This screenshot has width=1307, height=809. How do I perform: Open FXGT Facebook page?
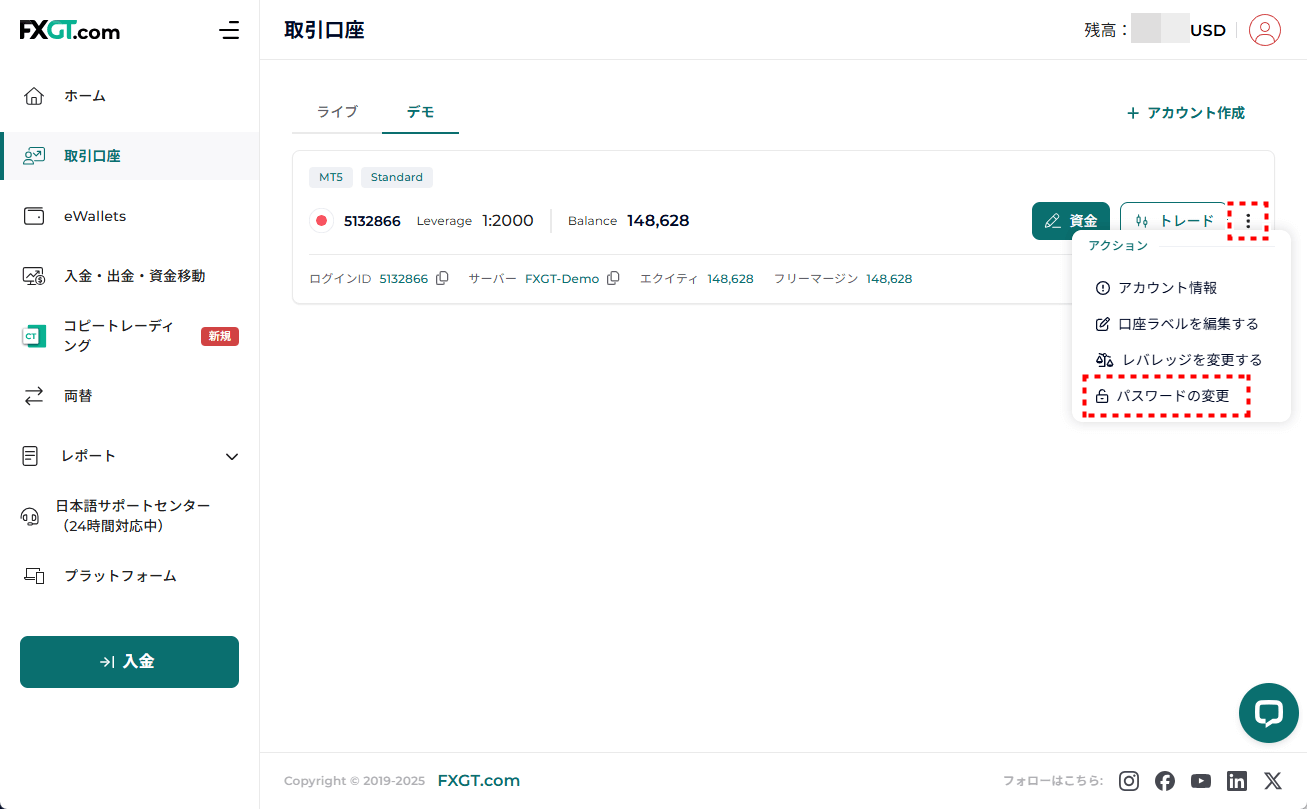tap(1165, 781)
